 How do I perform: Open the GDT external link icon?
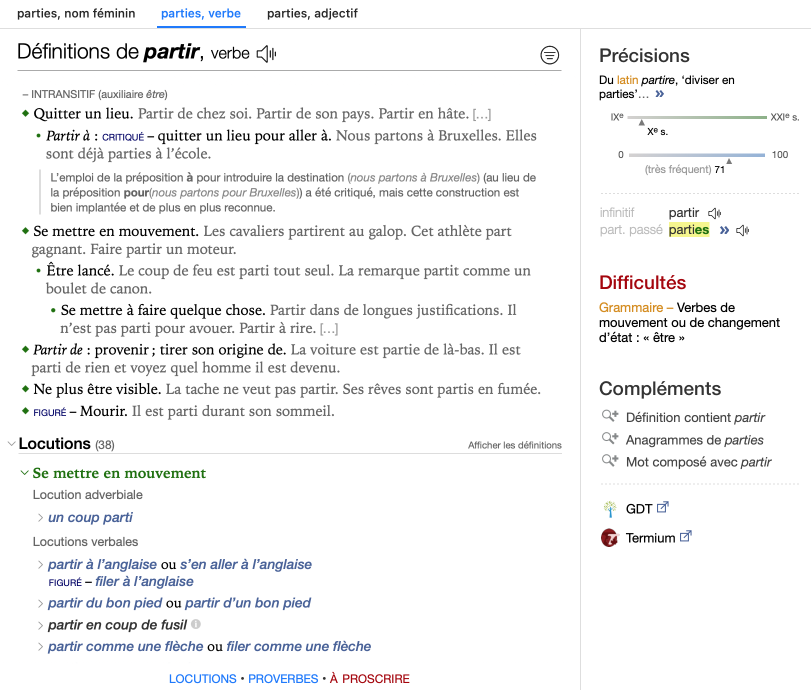pyautogui.click(x=661, y=508)
